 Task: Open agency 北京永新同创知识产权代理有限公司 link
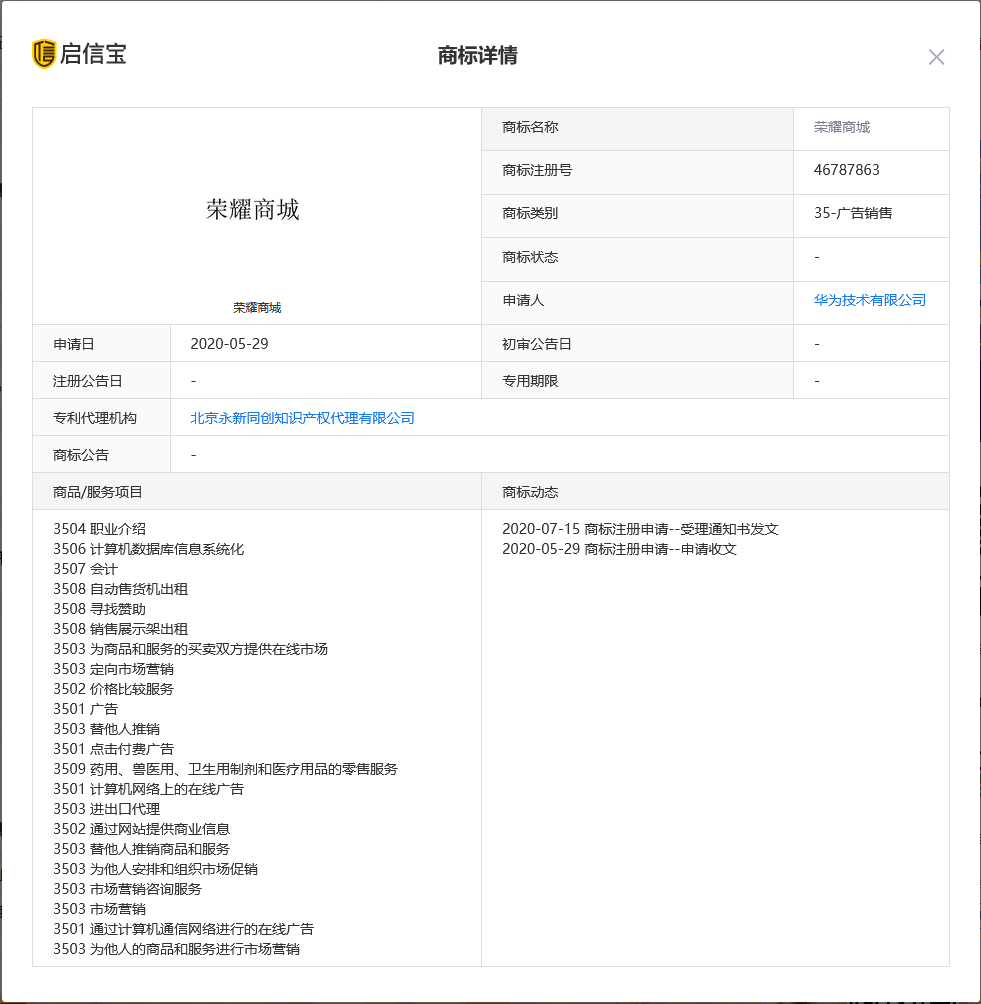pos(302,418)
